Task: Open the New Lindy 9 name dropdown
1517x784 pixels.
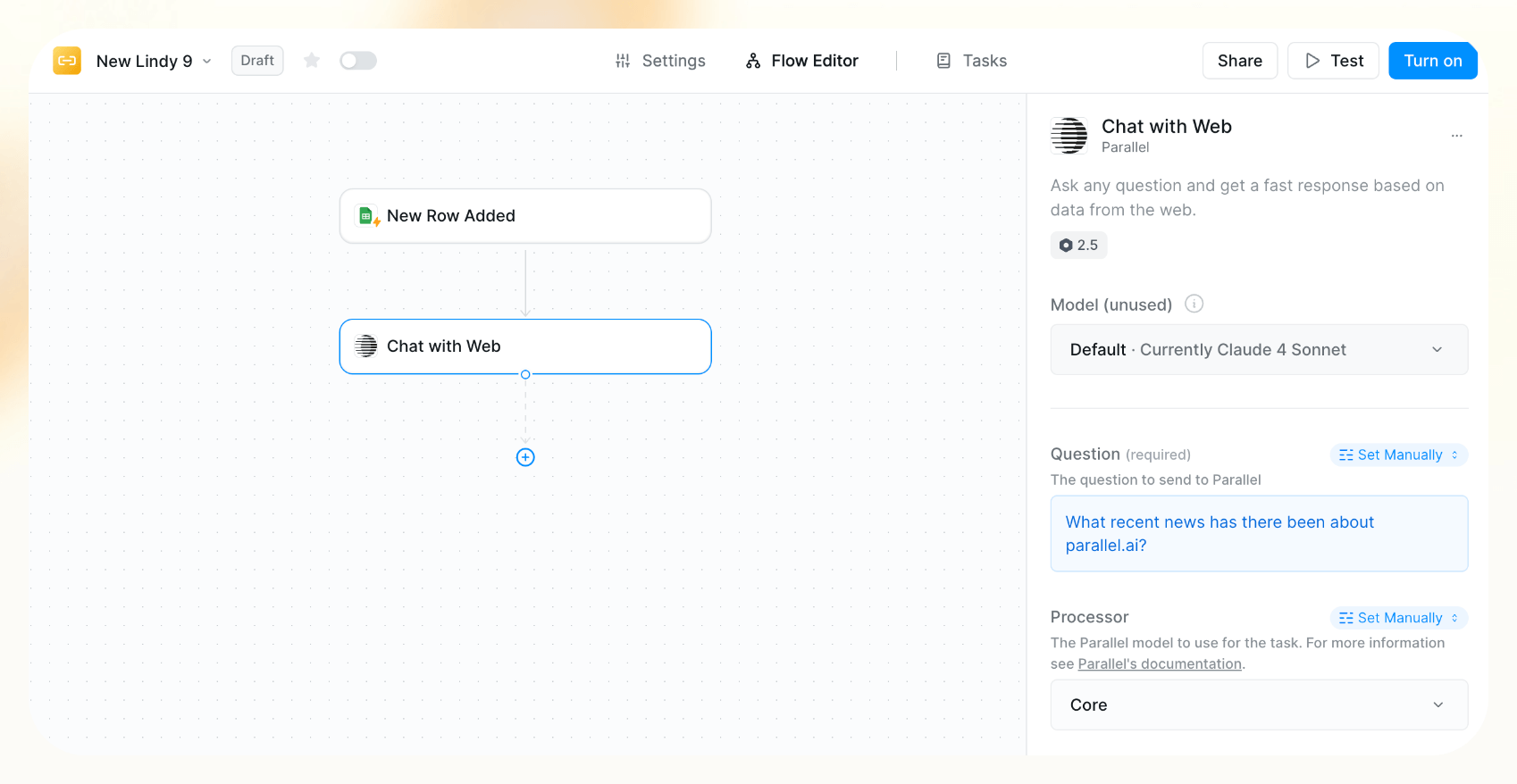Action: 155,61
